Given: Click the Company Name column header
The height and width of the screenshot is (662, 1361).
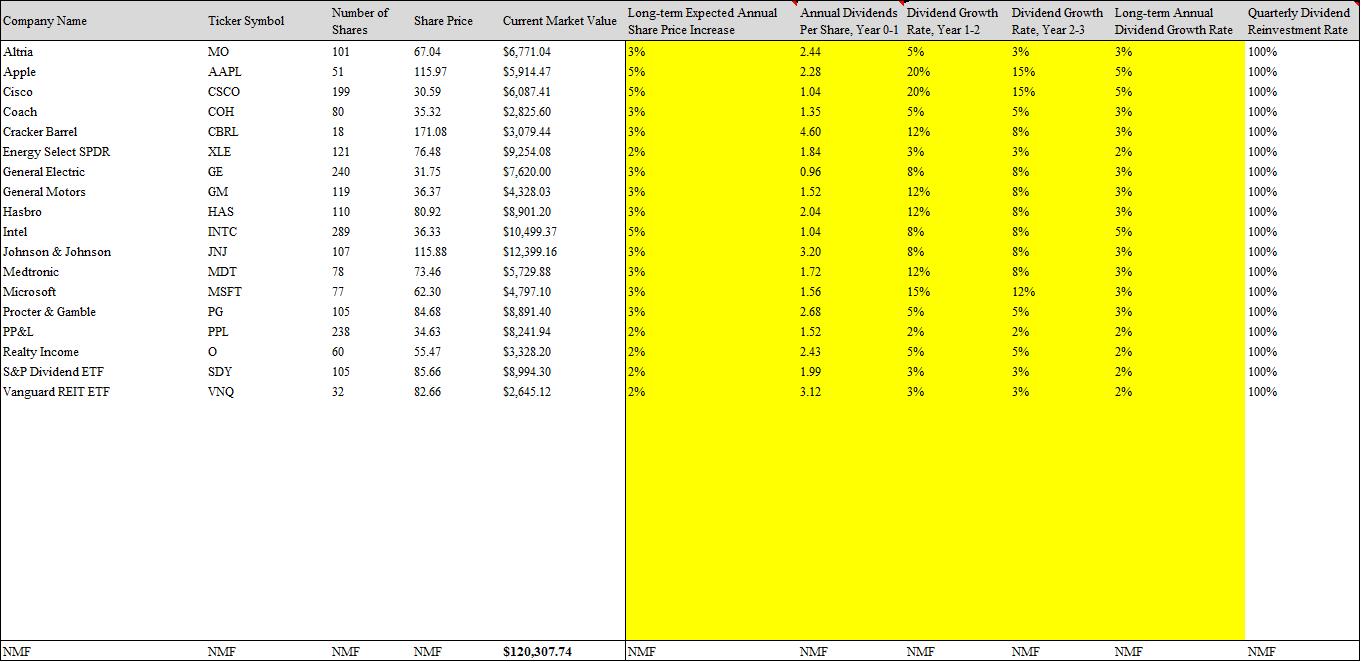Looking at the screenshot, I should coord(45,21).
